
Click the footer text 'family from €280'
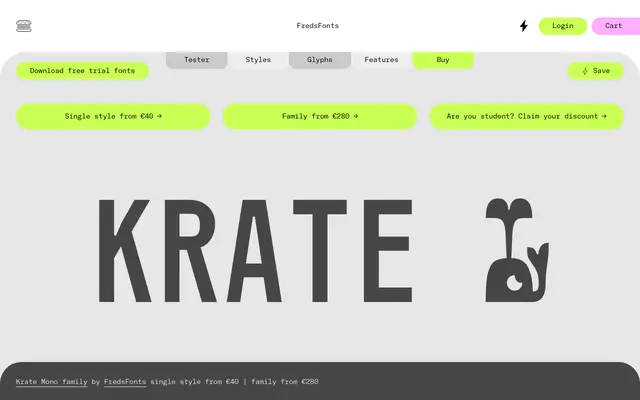coord(285,382)
